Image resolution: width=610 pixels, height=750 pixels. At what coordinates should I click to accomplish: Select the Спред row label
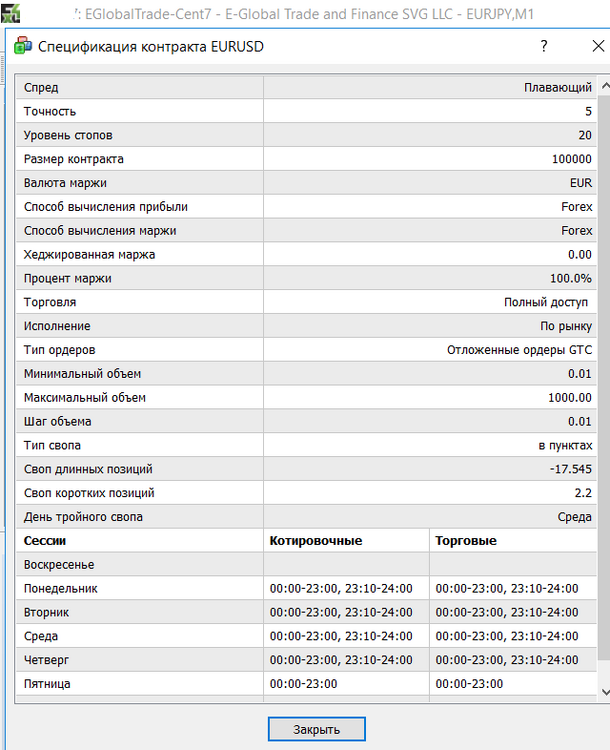41,88
